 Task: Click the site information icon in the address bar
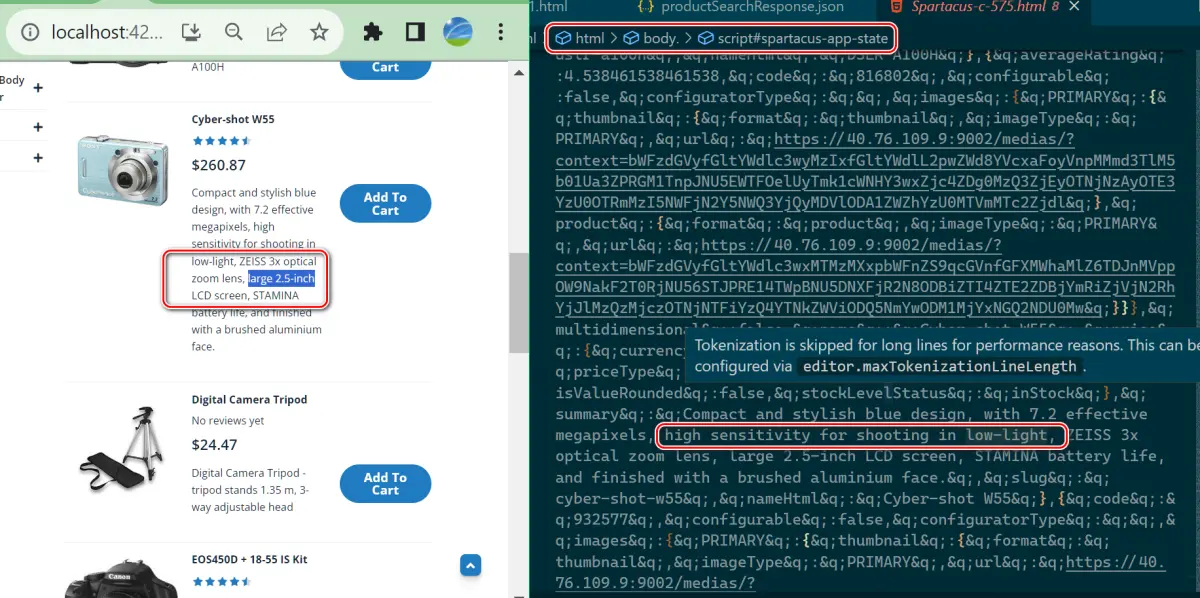click(x=31, y=32)
